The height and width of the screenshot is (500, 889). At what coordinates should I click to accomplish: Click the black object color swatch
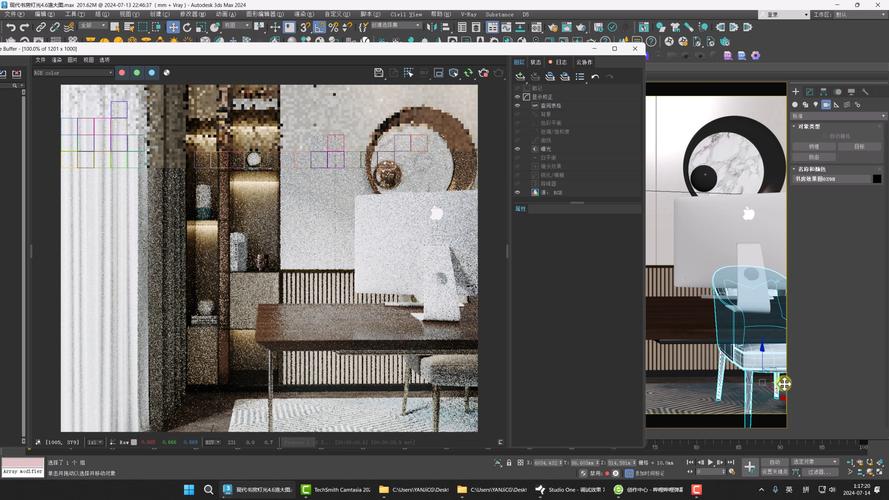pyautogui.click(x=877, y=179)
